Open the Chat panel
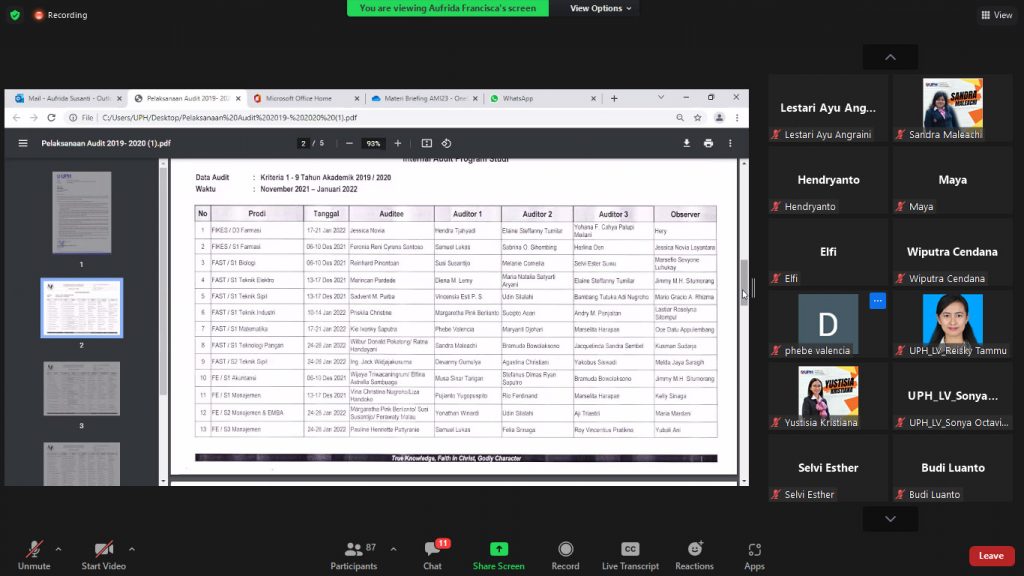 pos(432,551)
